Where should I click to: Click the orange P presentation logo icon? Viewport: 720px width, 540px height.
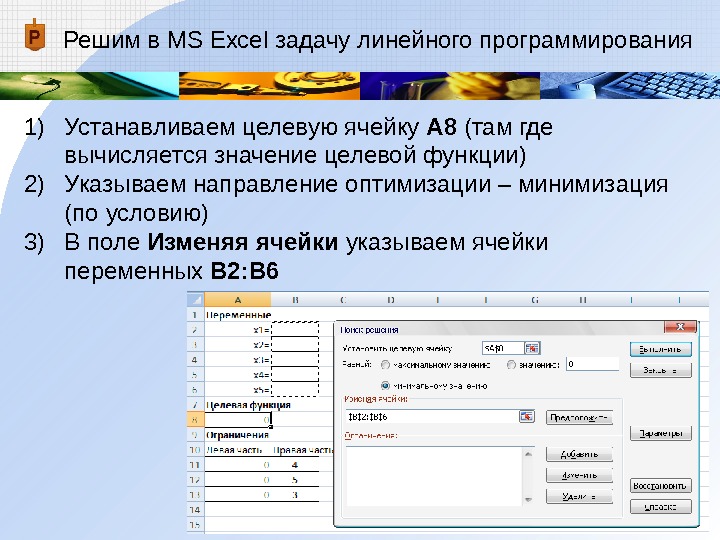(x=34, y=35)
